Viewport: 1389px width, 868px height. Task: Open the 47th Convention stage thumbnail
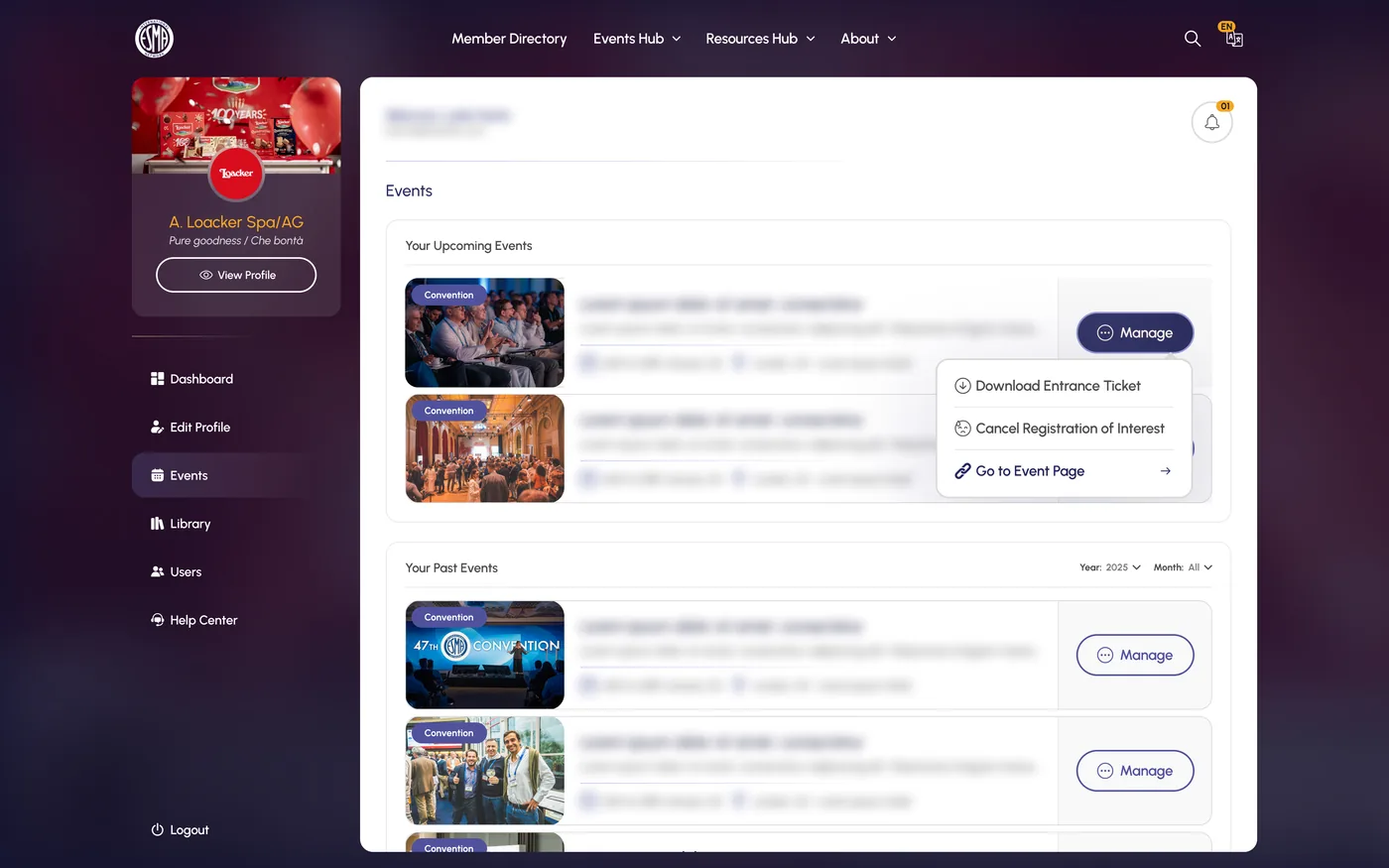click(484, 655)
